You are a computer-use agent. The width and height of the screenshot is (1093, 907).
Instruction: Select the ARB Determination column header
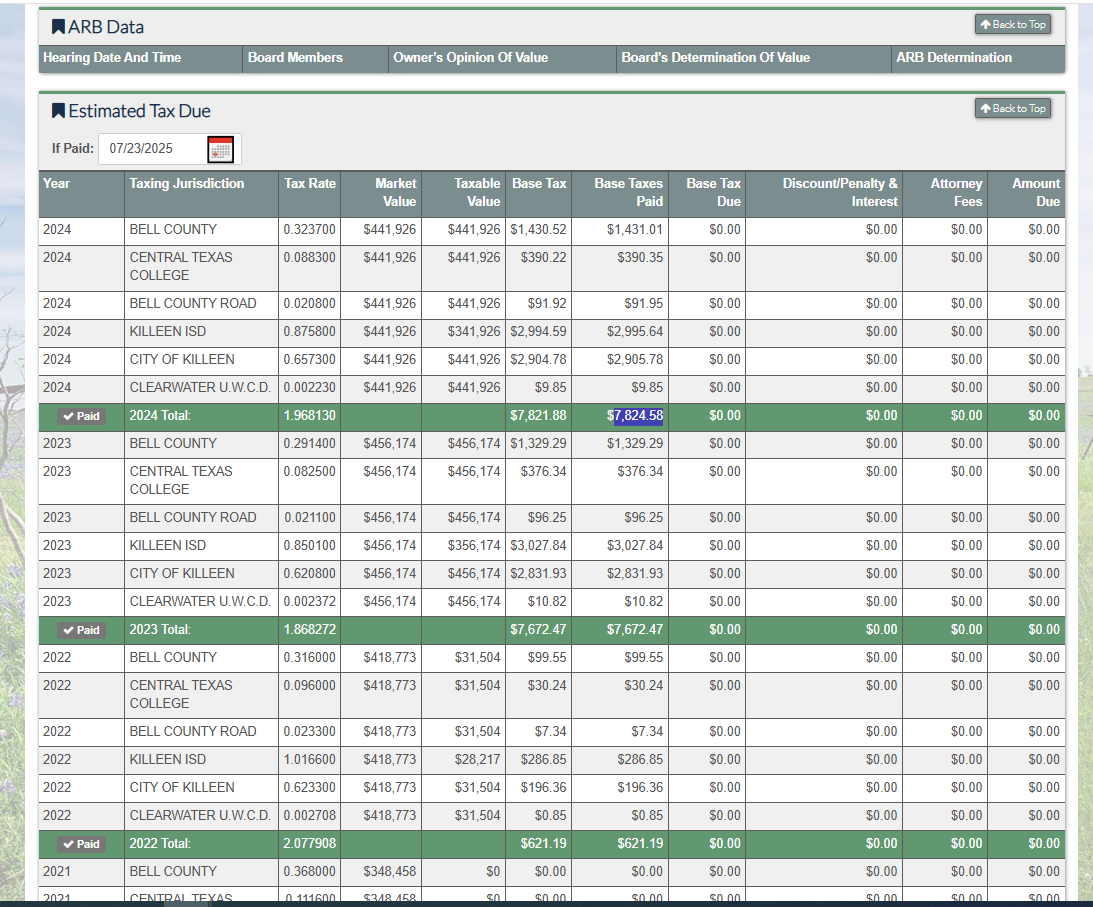954,58
